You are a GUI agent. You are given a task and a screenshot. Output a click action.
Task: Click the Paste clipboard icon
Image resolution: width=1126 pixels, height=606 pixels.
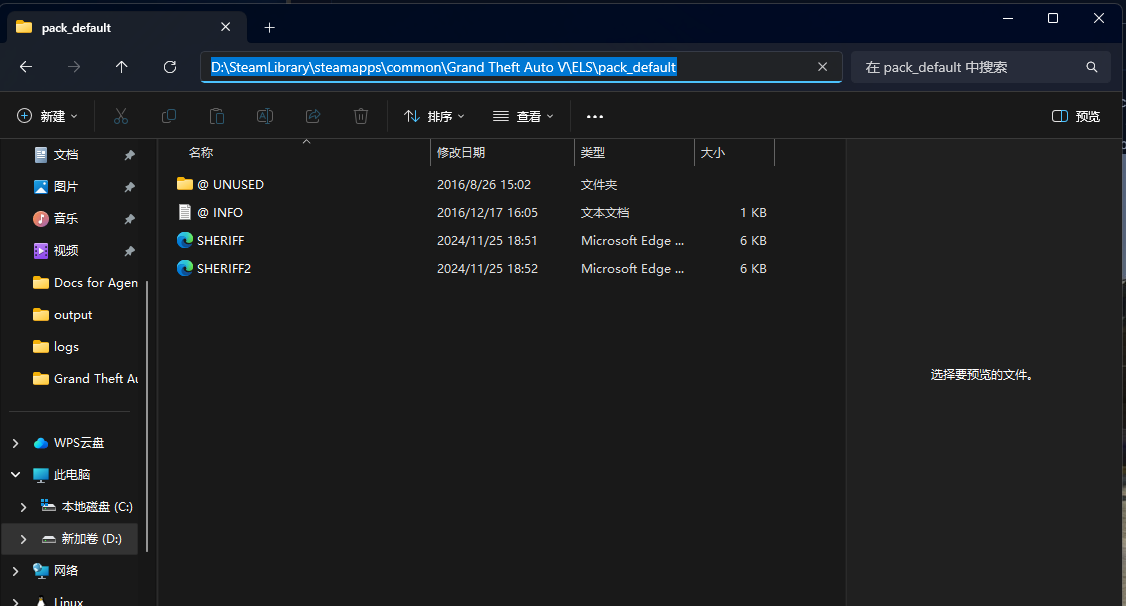pos(217,116)
